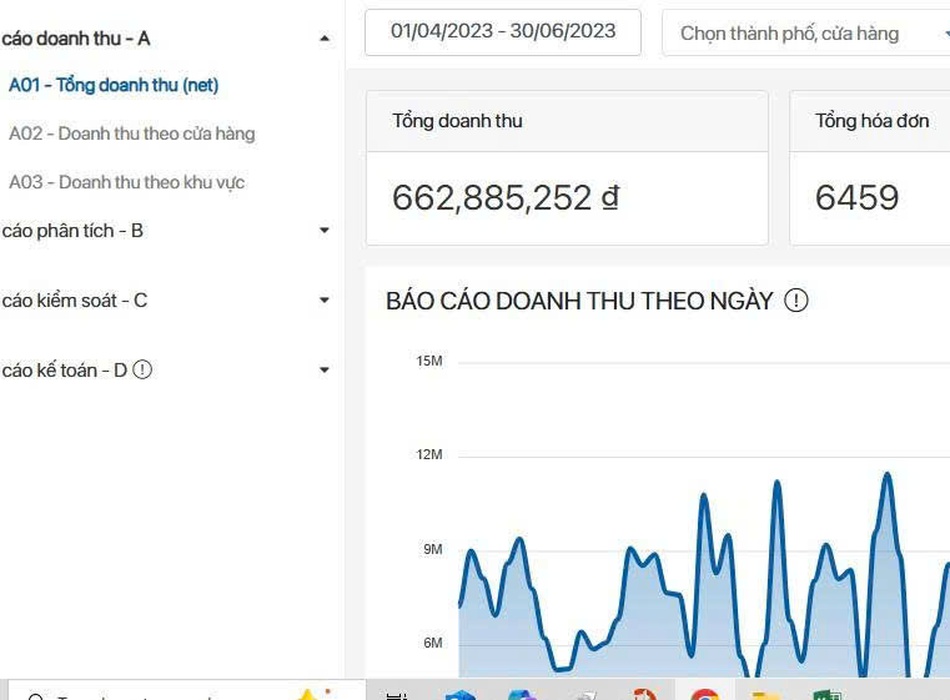Click the Tổng doanh thu amount 662,885,252
Viewport: 950px width, 700px height.
point(504,198)
